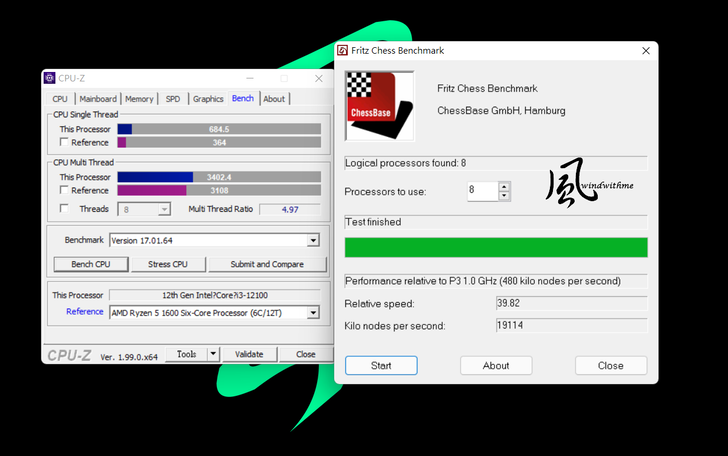This screenshot has height=456, width=728.
Task: Toggle the Threads checkbox
Action: tap(64, 208)
